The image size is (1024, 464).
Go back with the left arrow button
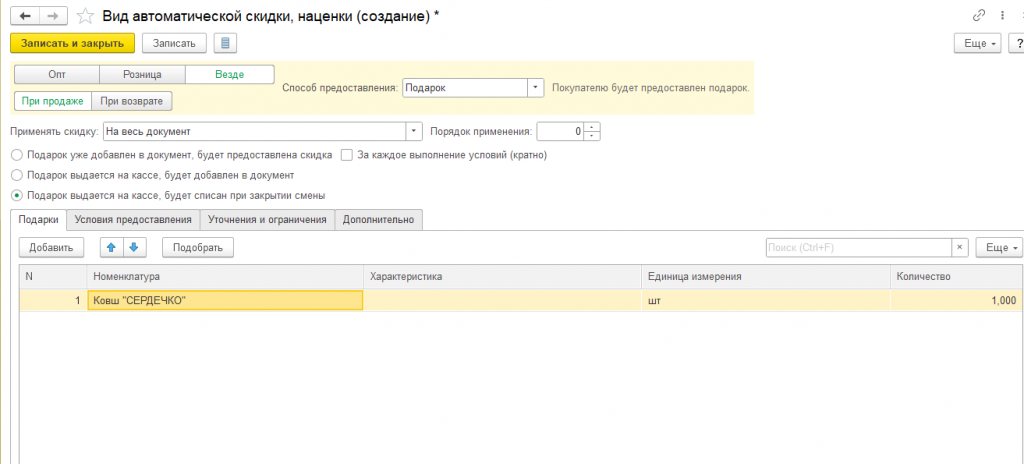(x=25, y=15)
